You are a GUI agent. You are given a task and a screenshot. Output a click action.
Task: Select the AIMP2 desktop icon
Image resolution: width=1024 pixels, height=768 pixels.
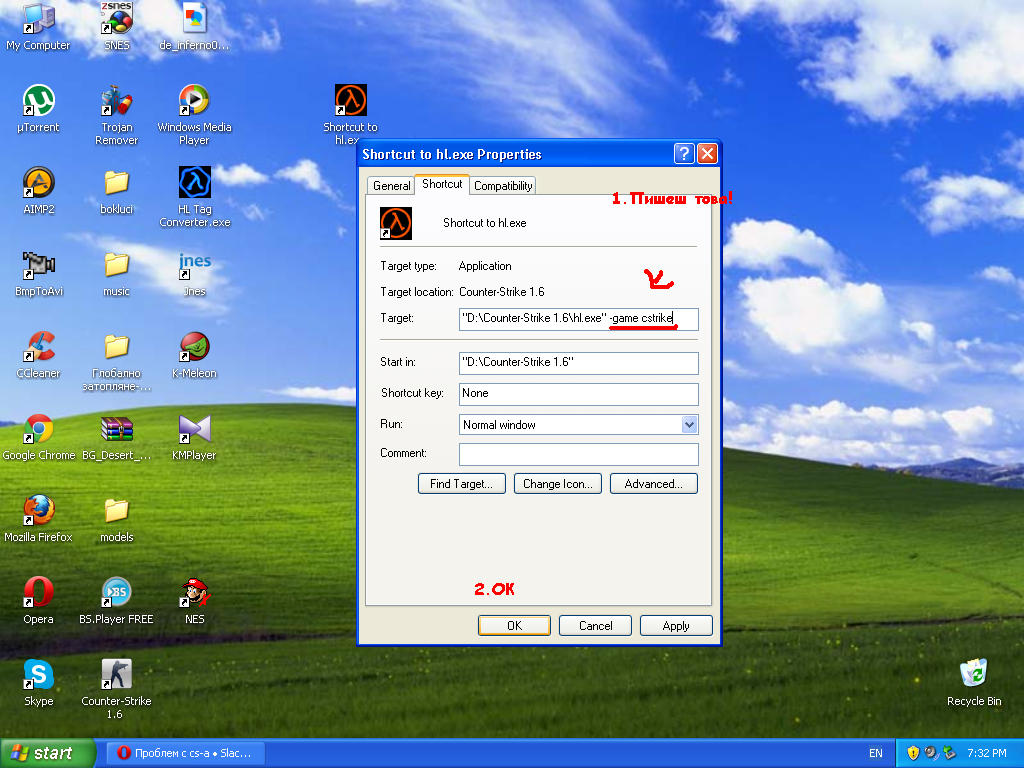pos(39,190)
